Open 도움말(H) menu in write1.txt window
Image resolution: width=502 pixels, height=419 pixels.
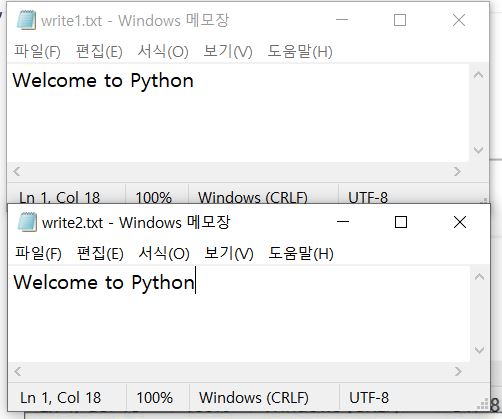pyautogui.click(x=300, y=51)
